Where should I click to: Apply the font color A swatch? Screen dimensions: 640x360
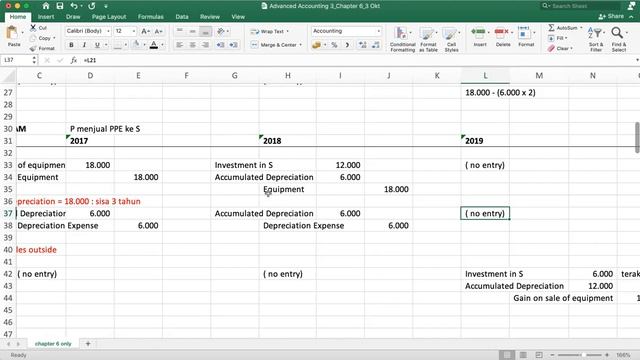[x=153, y=44]
